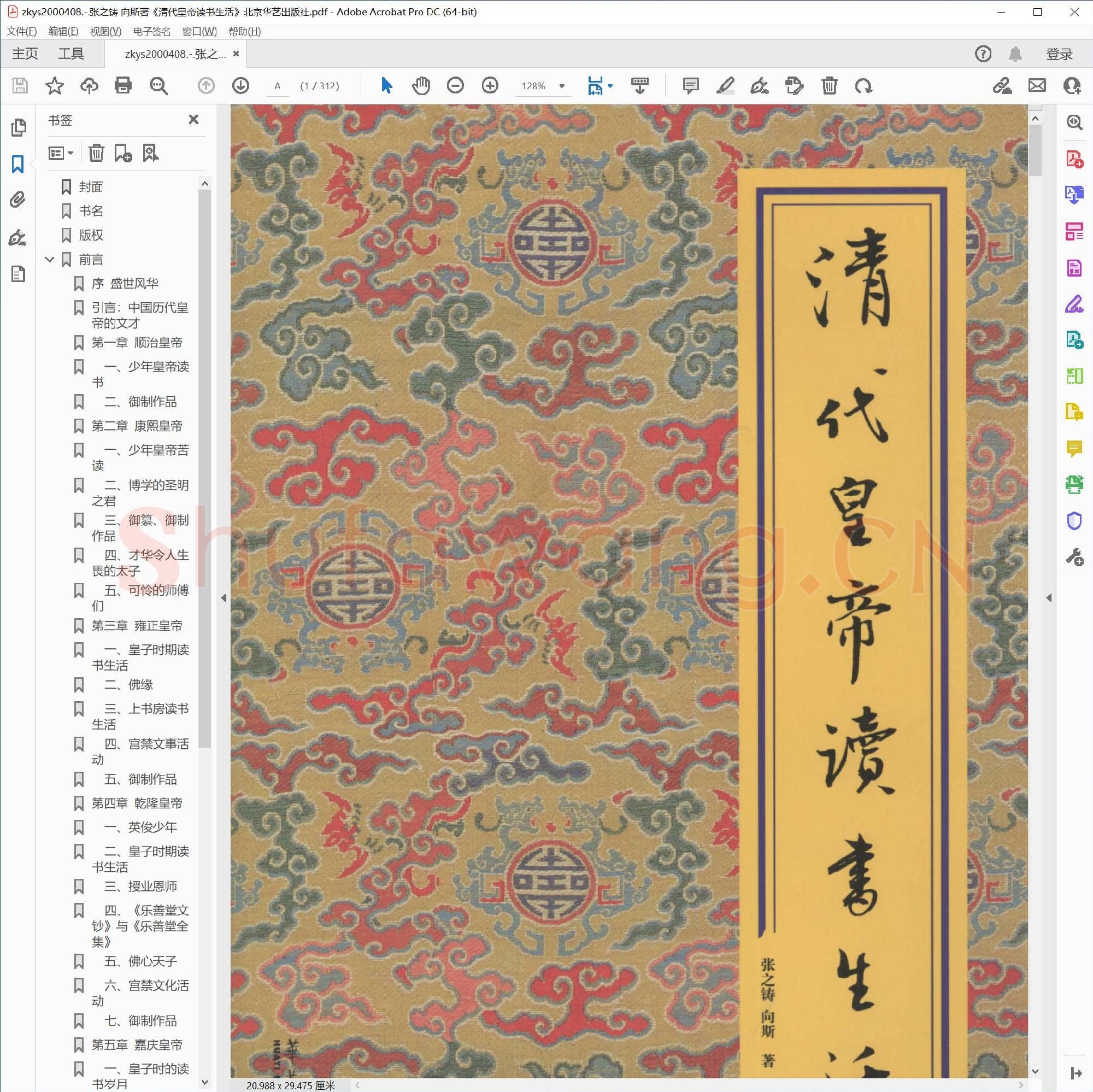Screen dimensions: 1093x1092
Task: Open Acrobat help with question mark button
Action: (983, 54)
